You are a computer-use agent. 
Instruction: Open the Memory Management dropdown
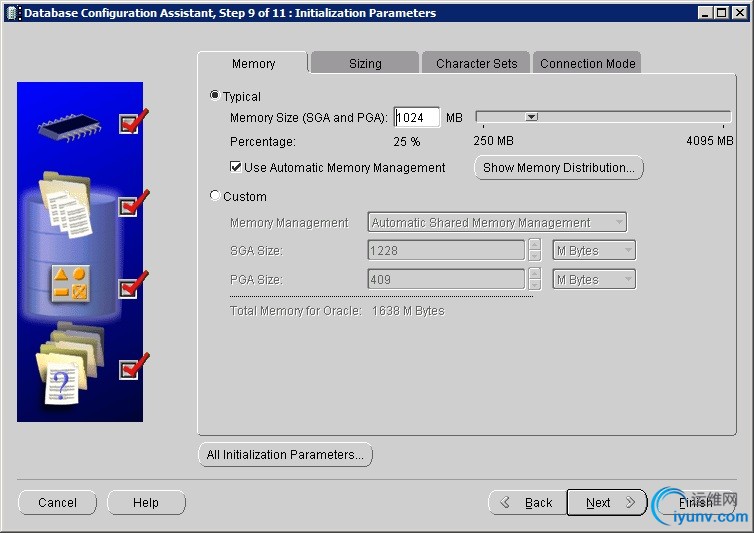coord(497,222)
